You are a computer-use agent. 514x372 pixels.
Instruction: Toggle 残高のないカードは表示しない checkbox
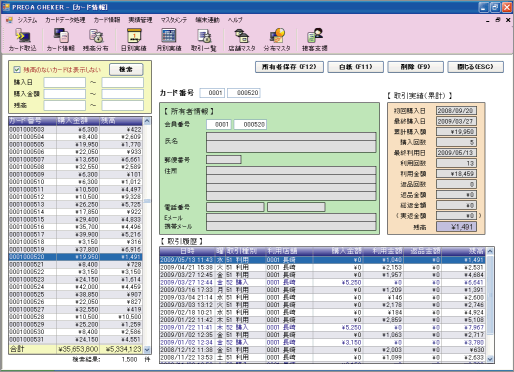pos(17,70)
